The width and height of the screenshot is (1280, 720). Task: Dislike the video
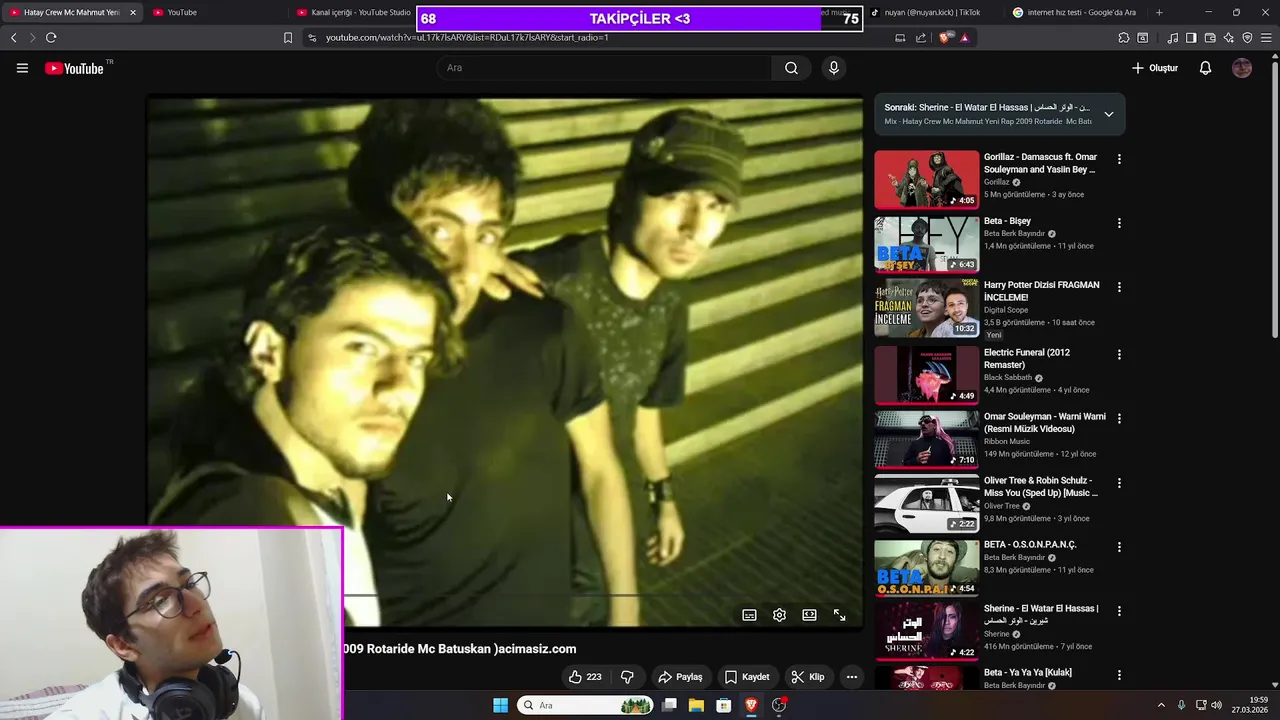point(627,677)
